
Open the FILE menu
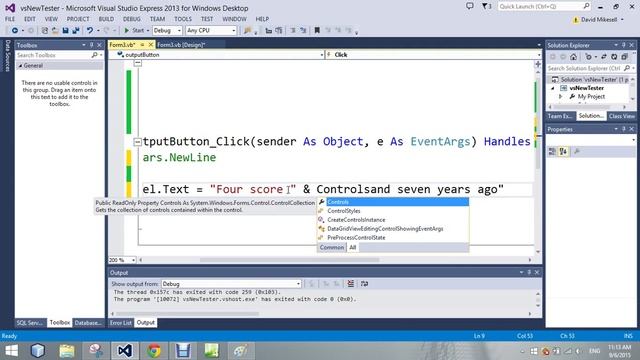tap(10, 19)
